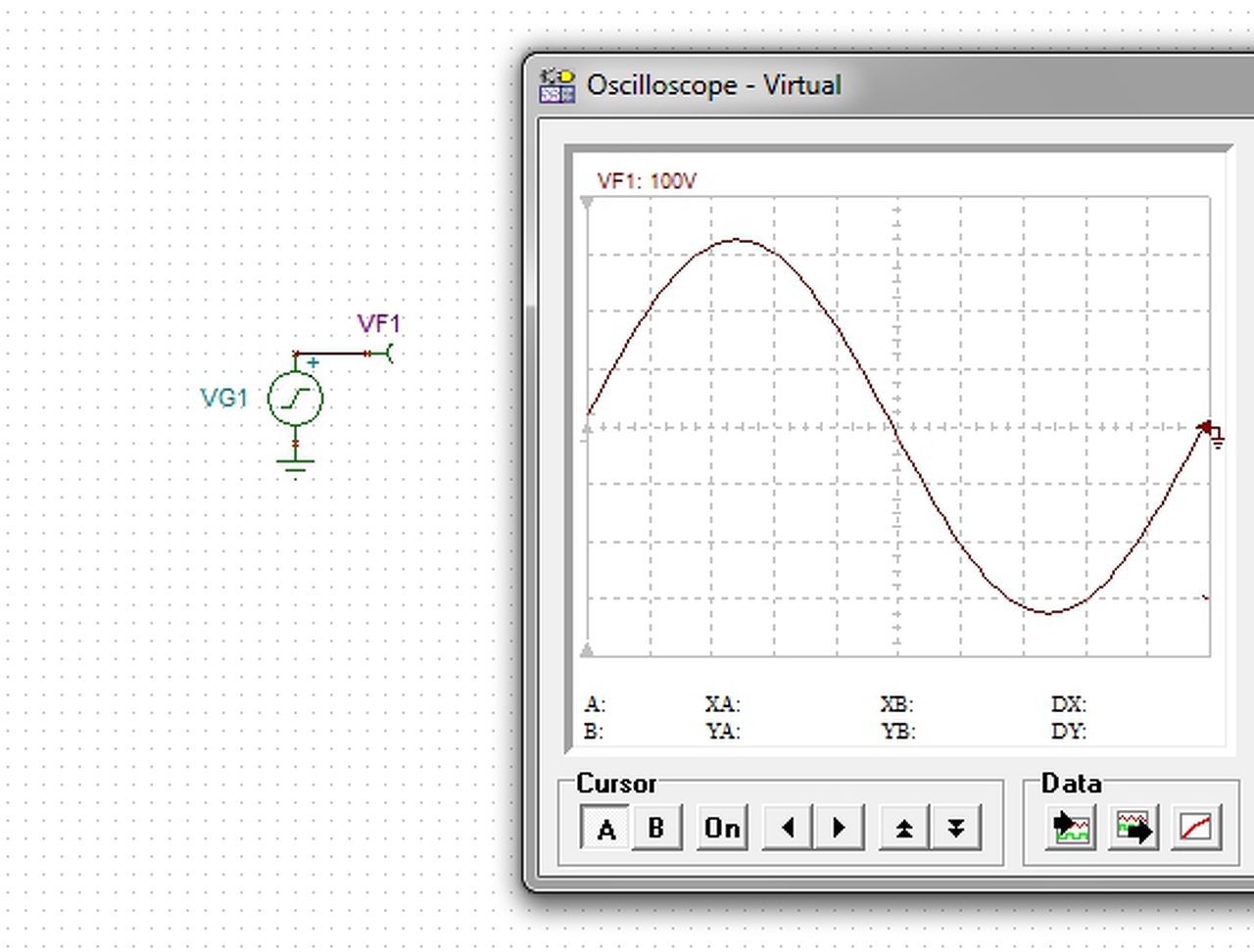Click the bottom-left triangle marker on graph
Viewport: 1254px width, 952px height.
coord(587,649)
